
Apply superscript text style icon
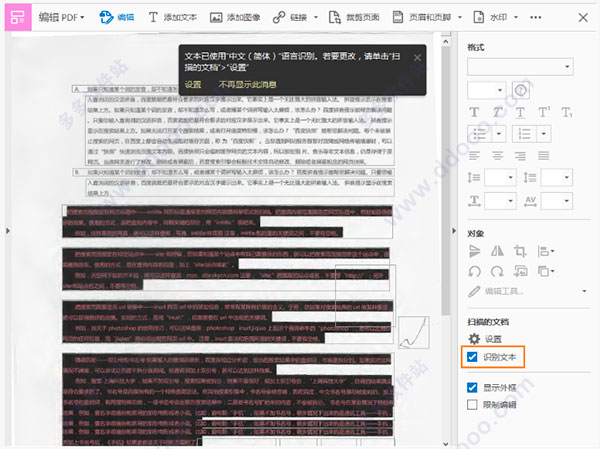(544, 112)
